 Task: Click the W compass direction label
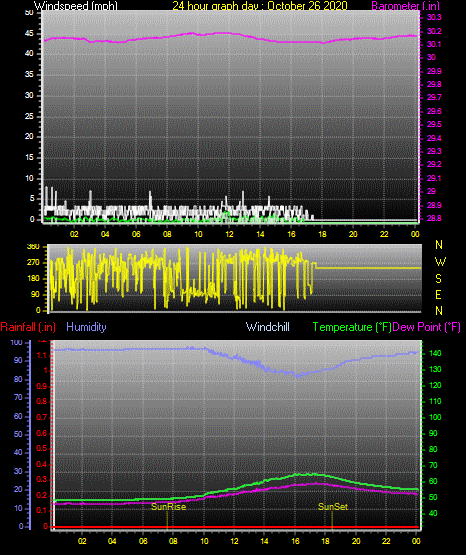[440, 262]
